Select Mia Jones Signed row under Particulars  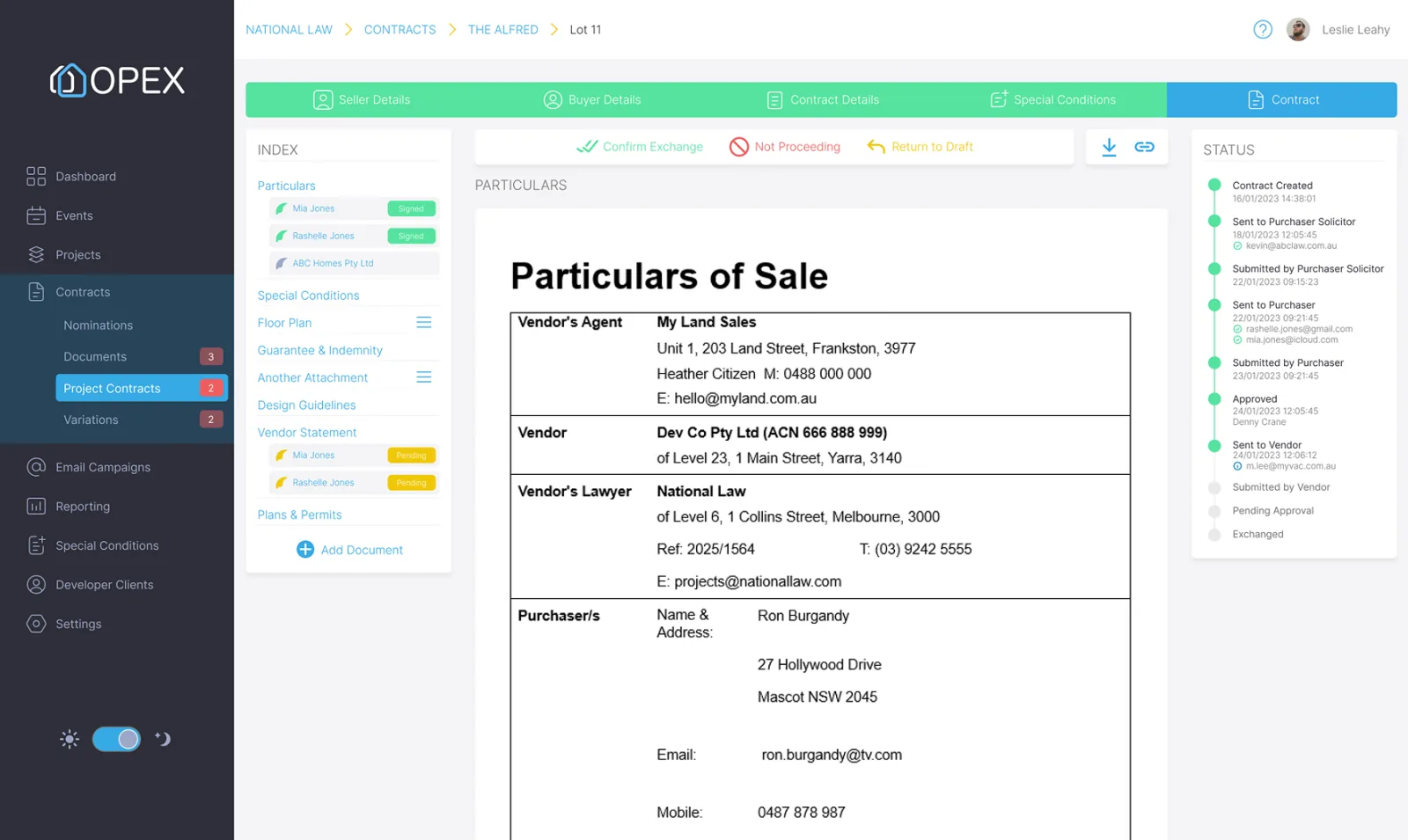pos(354,208)
